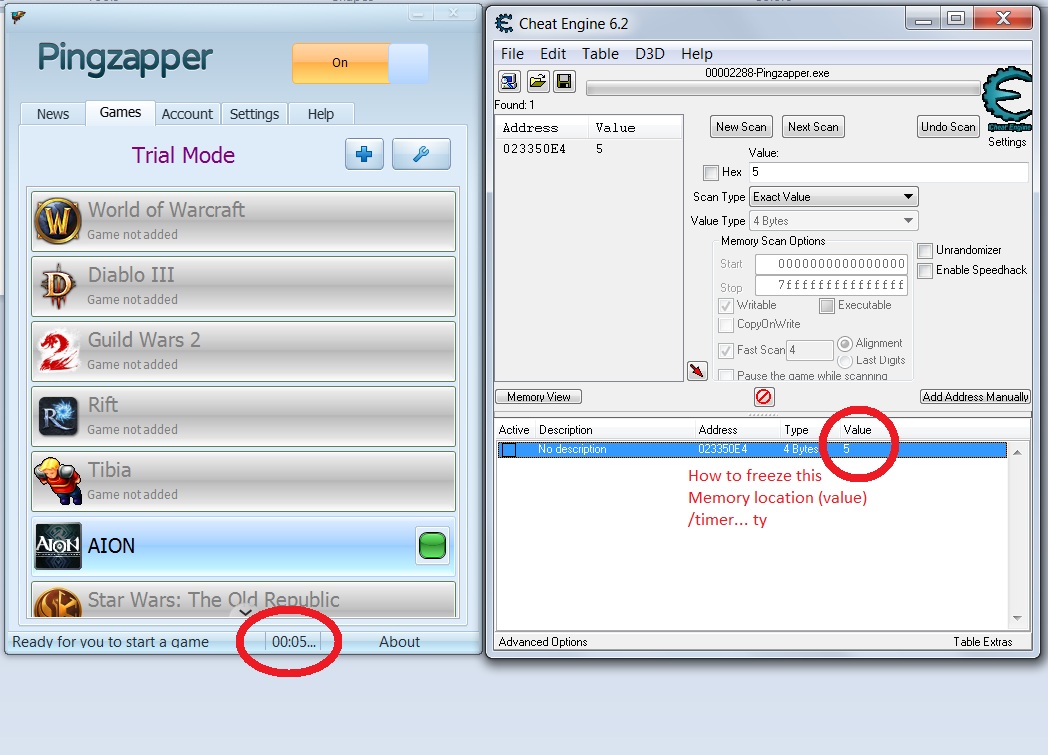Enable the Hex checkbox next to the value field
Image resolution: width=1048 pixels, height=755 pixels.
[713, 171]
